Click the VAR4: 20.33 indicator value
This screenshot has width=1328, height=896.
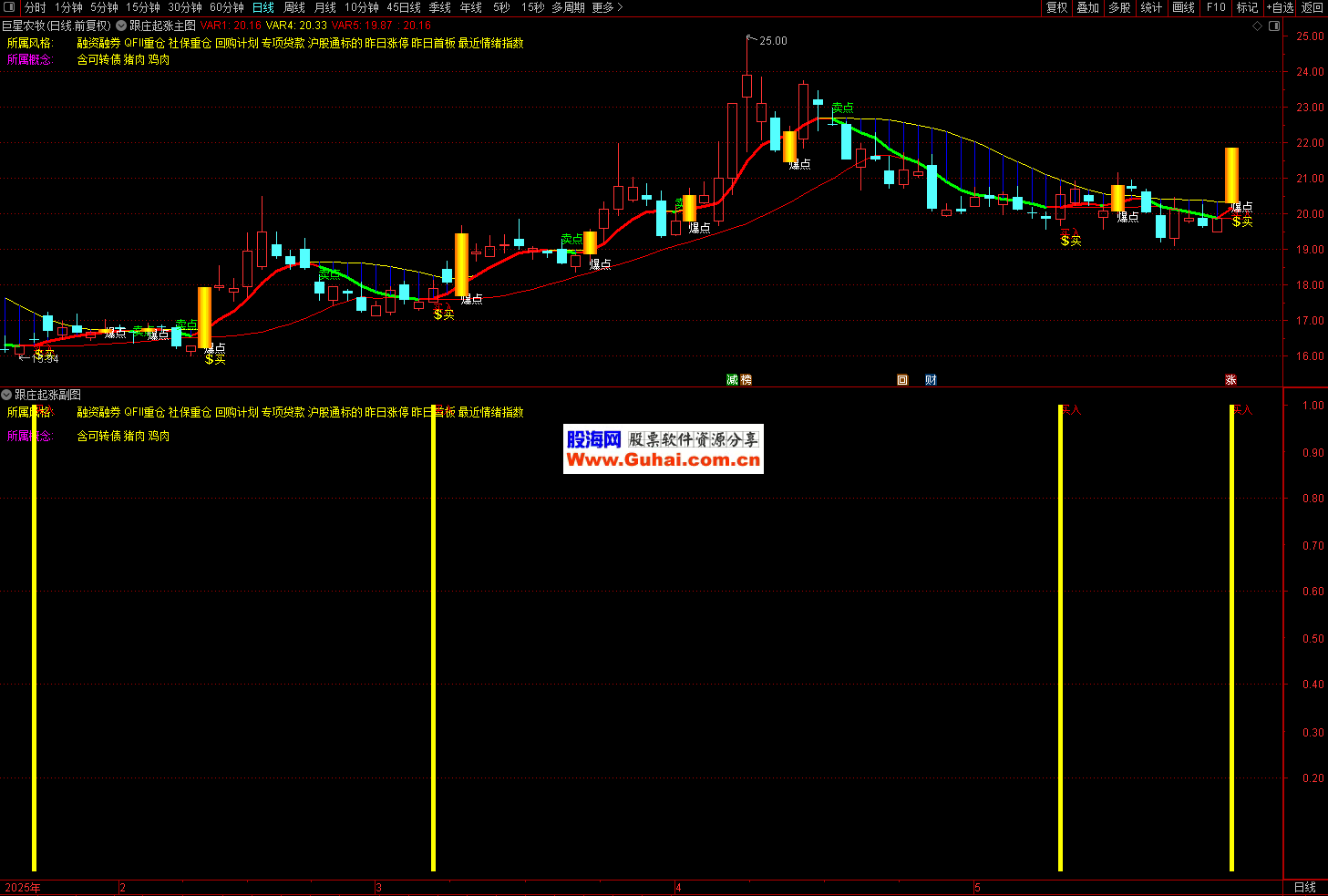tap(296, 26)
